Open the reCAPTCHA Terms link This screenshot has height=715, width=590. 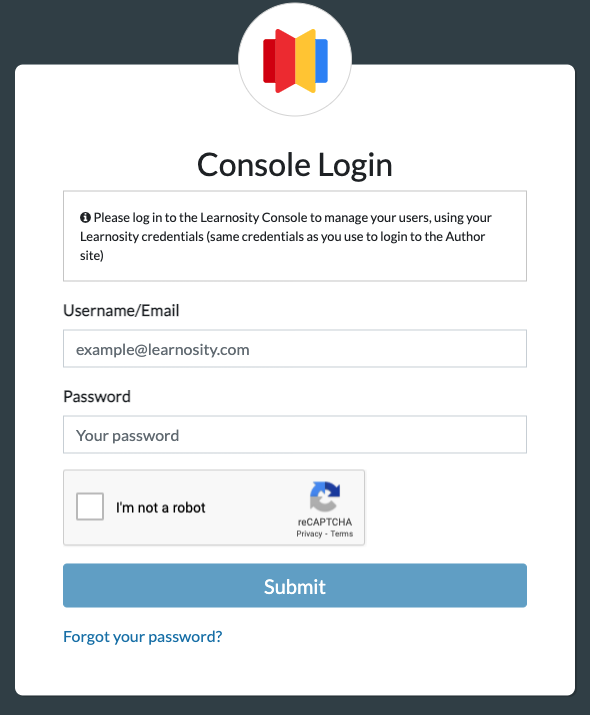pyautogui.click(x=342, y=534)
